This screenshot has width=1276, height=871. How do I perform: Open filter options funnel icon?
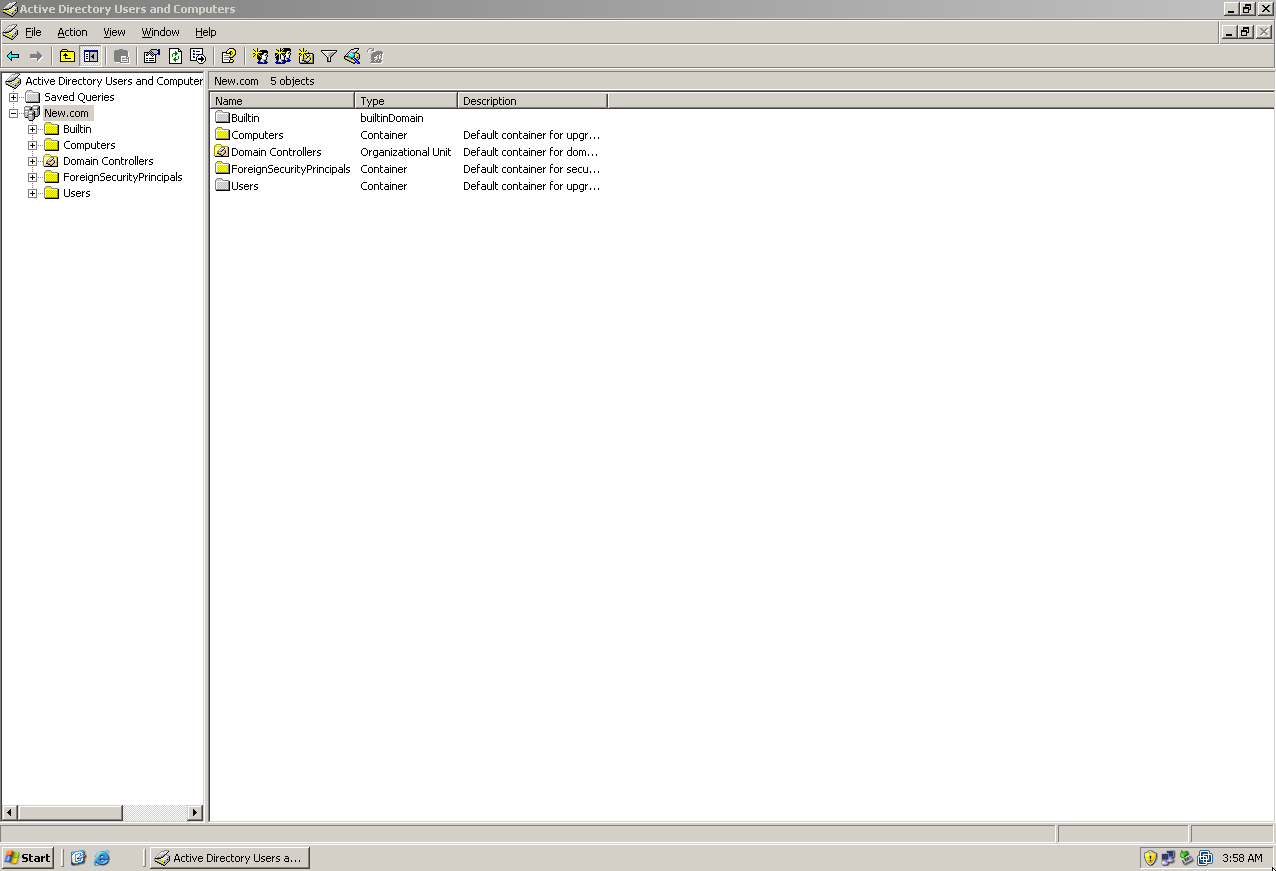click(x=329, y=56)
